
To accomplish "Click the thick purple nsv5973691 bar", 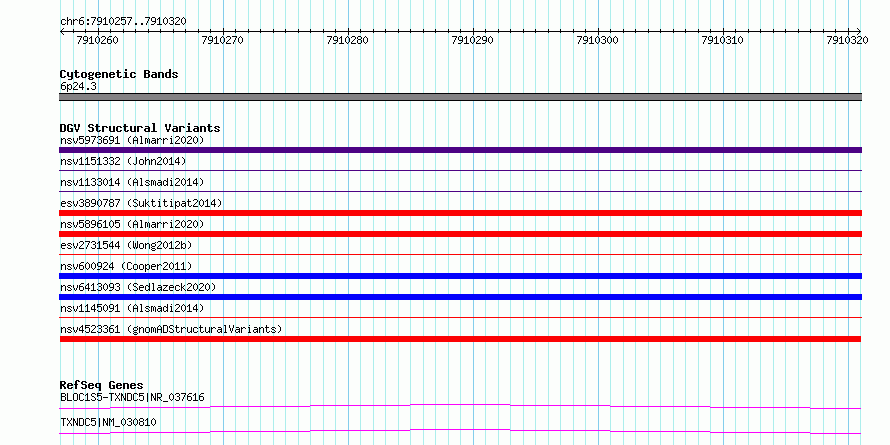I will coord(460,150).
